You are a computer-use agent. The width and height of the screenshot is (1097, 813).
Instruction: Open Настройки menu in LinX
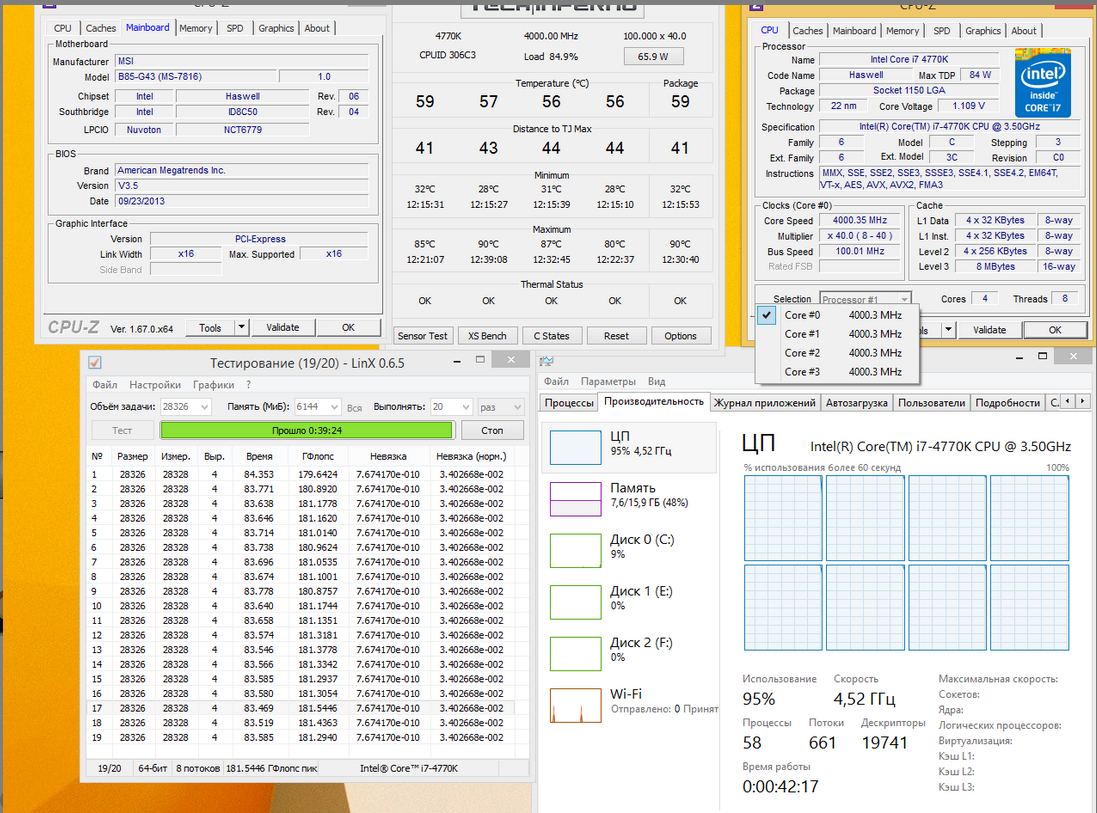(x=155, y=385)
